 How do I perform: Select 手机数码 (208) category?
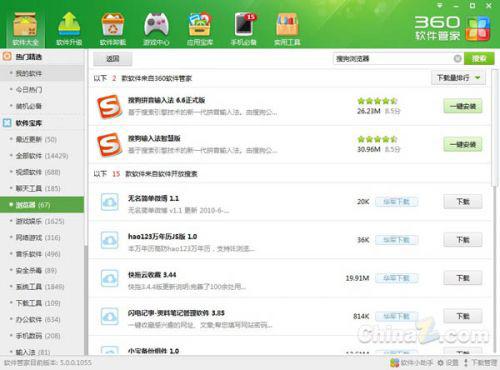pyautogui.click(x=42, y=336)
